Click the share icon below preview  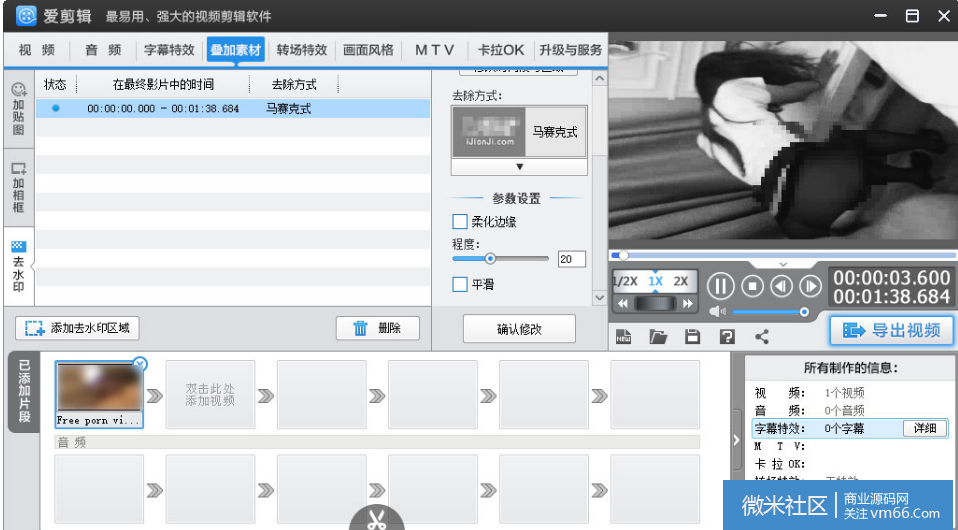(x=762, y=337)
